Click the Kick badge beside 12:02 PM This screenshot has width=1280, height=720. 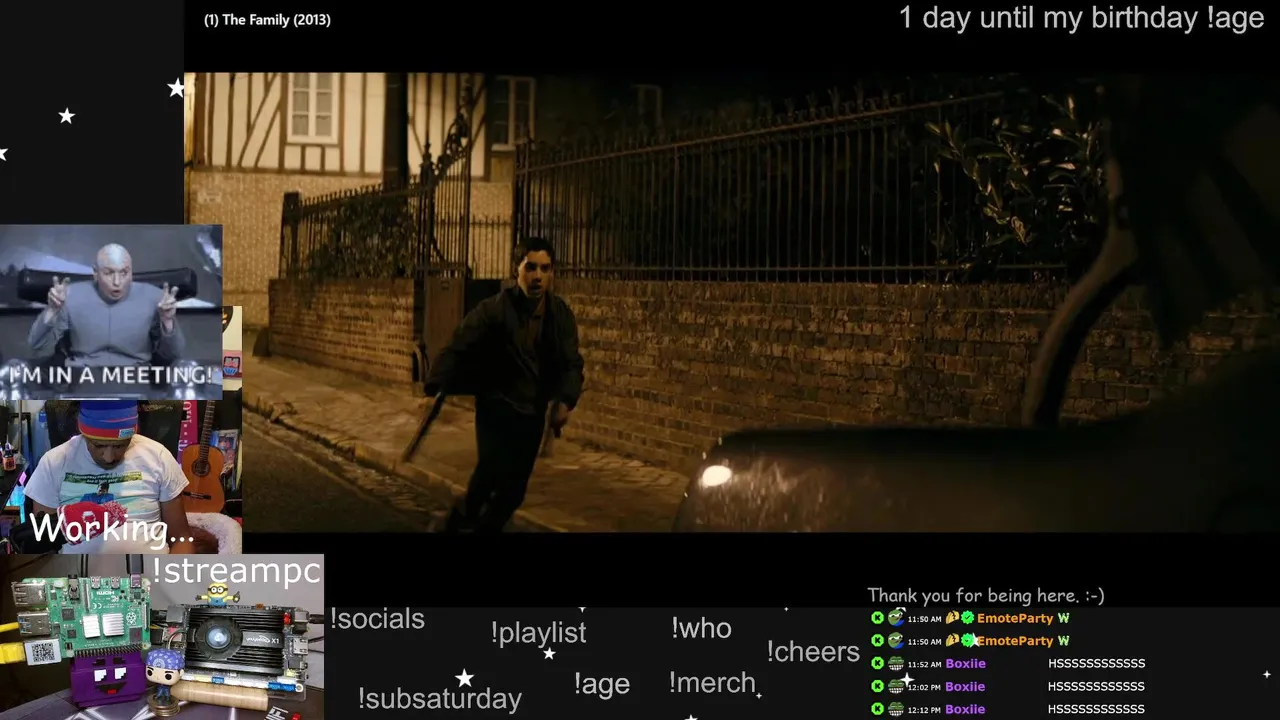coord(877,686)
